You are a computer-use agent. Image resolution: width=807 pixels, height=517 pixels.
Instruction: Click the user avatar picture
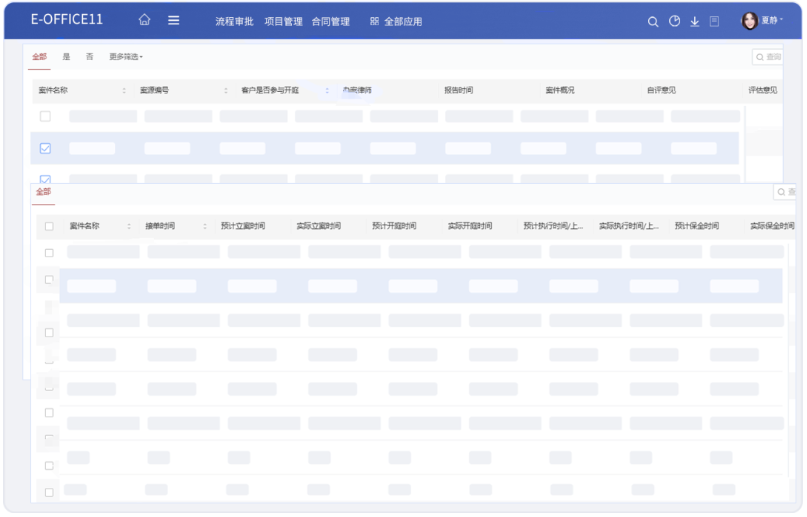tap(749, 20)
